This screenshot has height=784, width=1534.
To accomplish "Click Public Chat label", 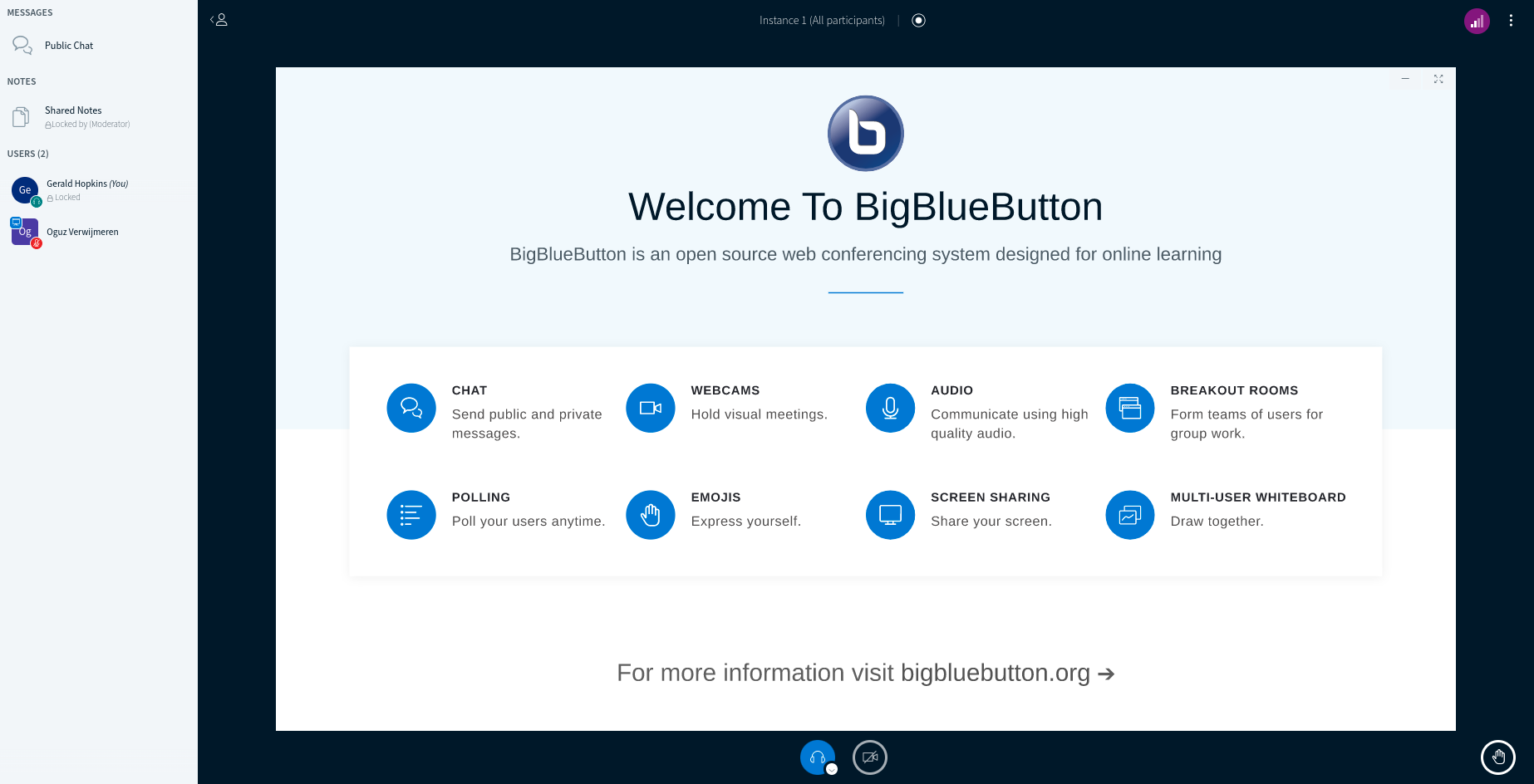I will pos(69,46).
